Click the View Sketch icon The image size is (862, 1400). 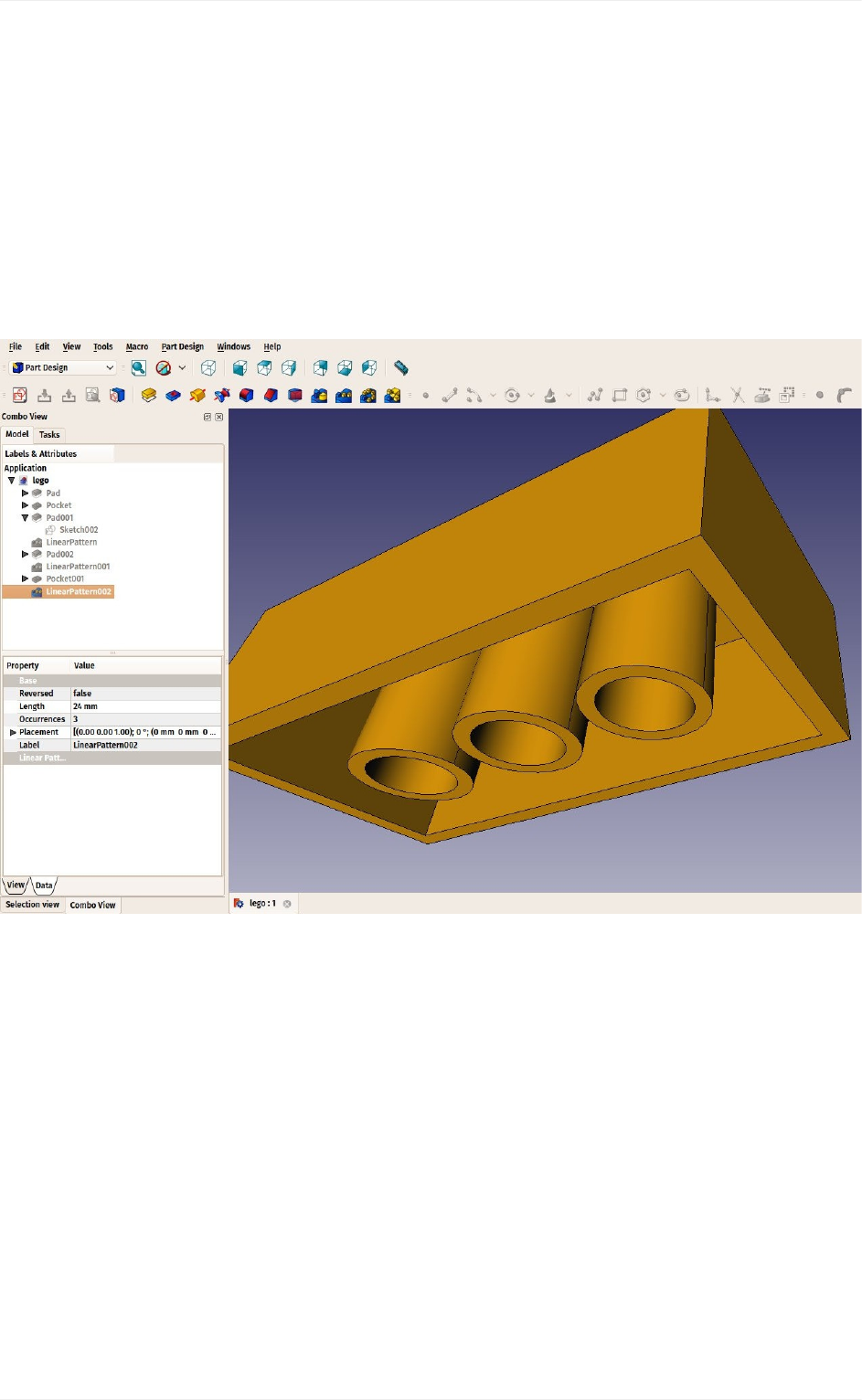(92, 395)
